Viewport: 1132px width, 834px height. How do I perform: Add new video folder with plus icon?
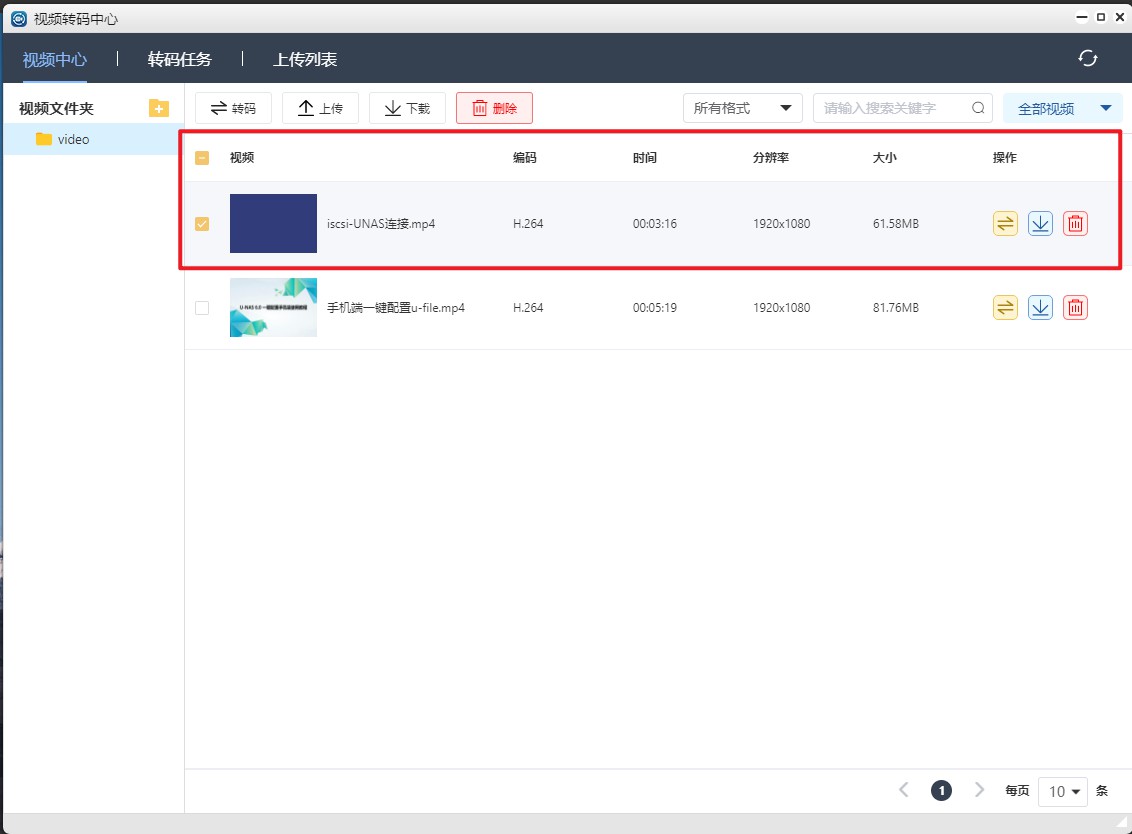coord(158,108)
